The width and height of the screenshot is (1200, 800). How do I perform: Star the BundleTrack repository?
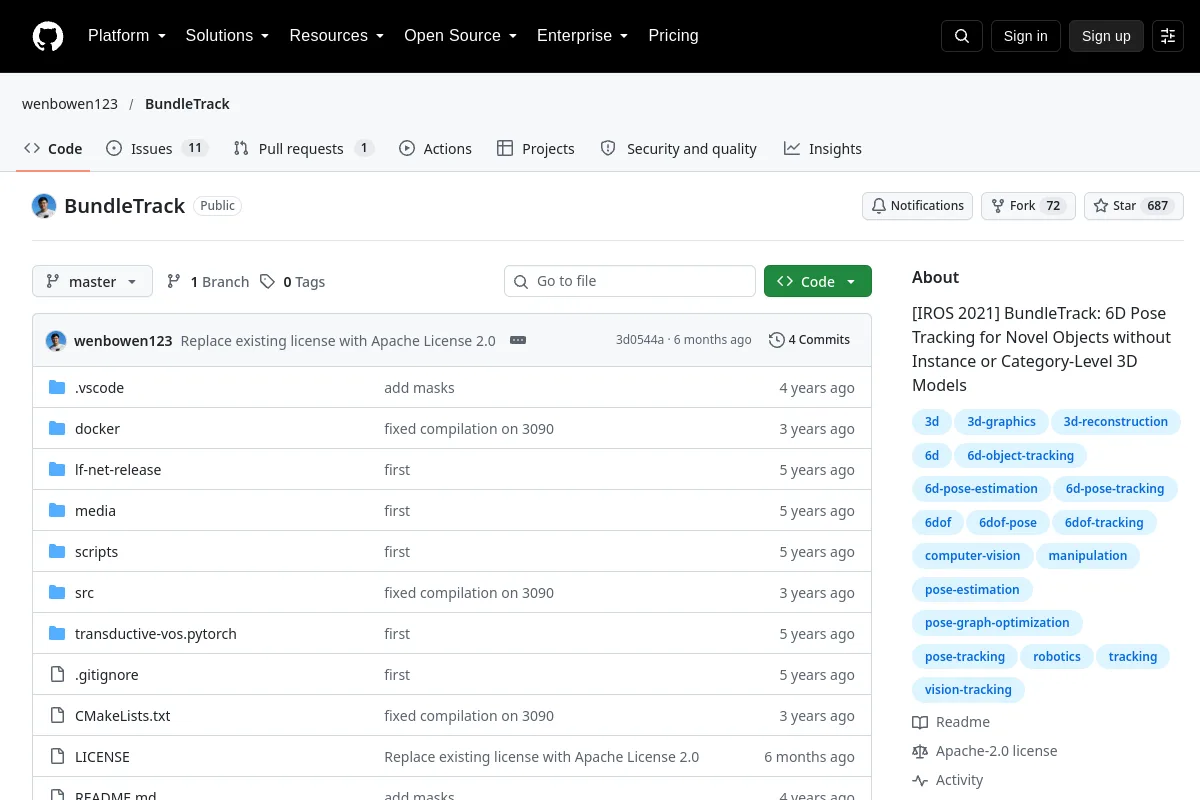tap(1134, 206)
